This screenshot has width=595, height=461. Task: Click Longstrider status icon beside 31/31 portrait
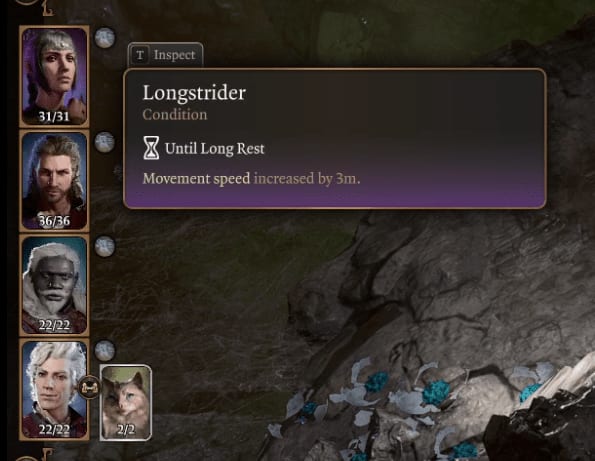[x=104, y=38]
